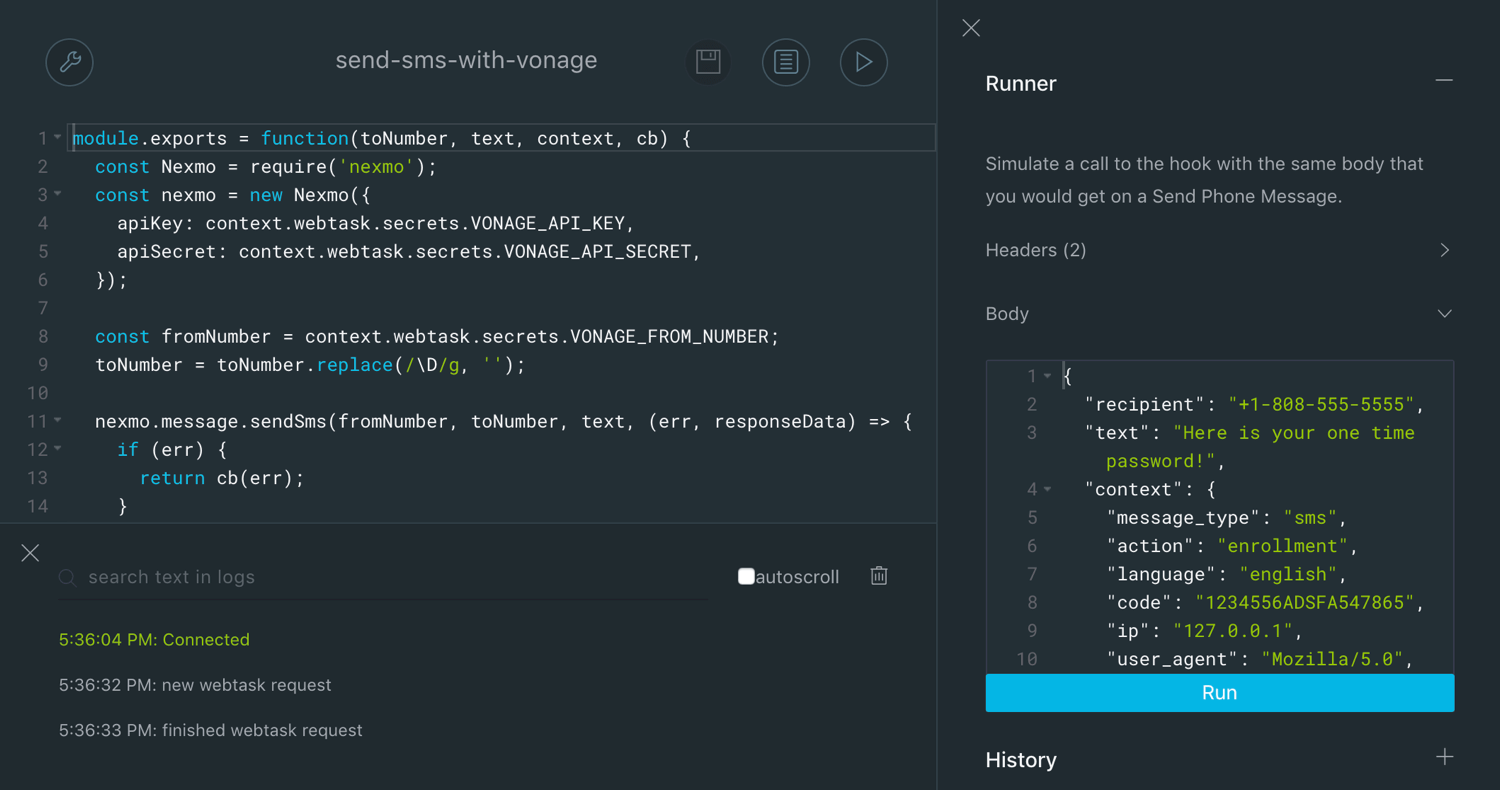Click the play runner icon in header
1500x790 pixels.
pos(864,62)
